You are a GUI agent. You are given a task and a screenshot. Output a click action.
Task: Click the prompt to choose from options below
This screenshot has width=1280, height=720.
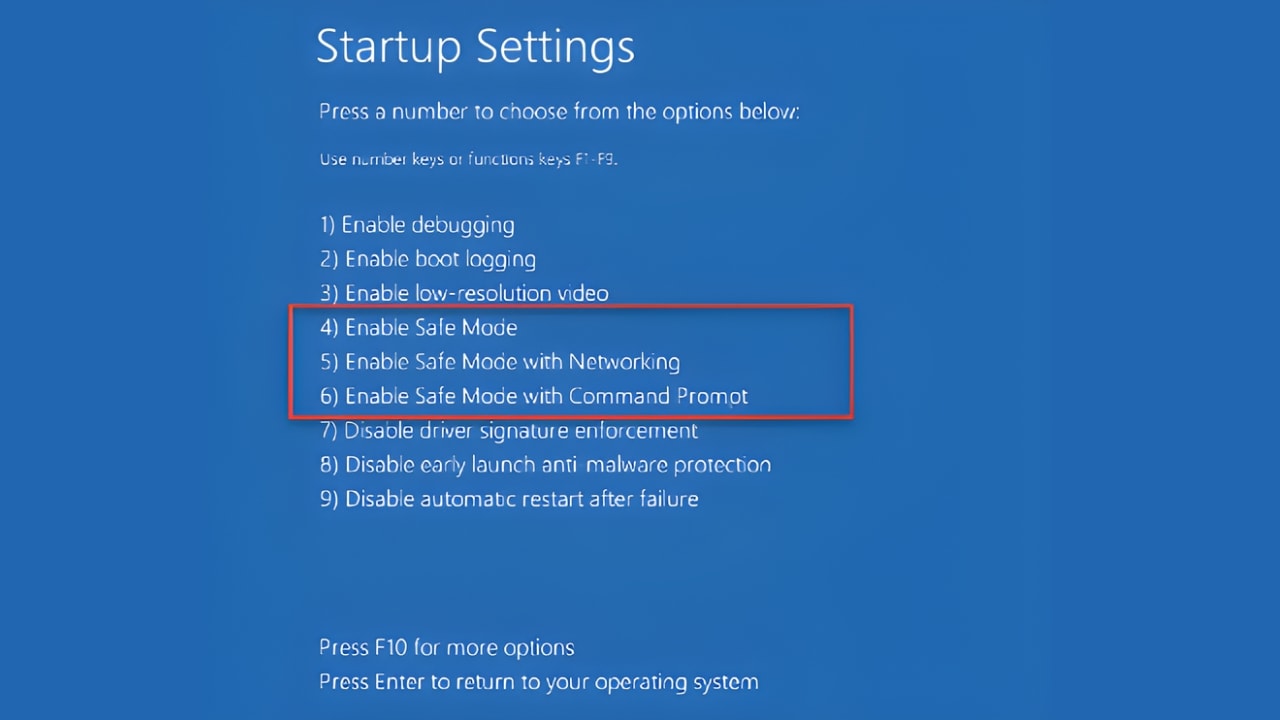tap(558, 111)
